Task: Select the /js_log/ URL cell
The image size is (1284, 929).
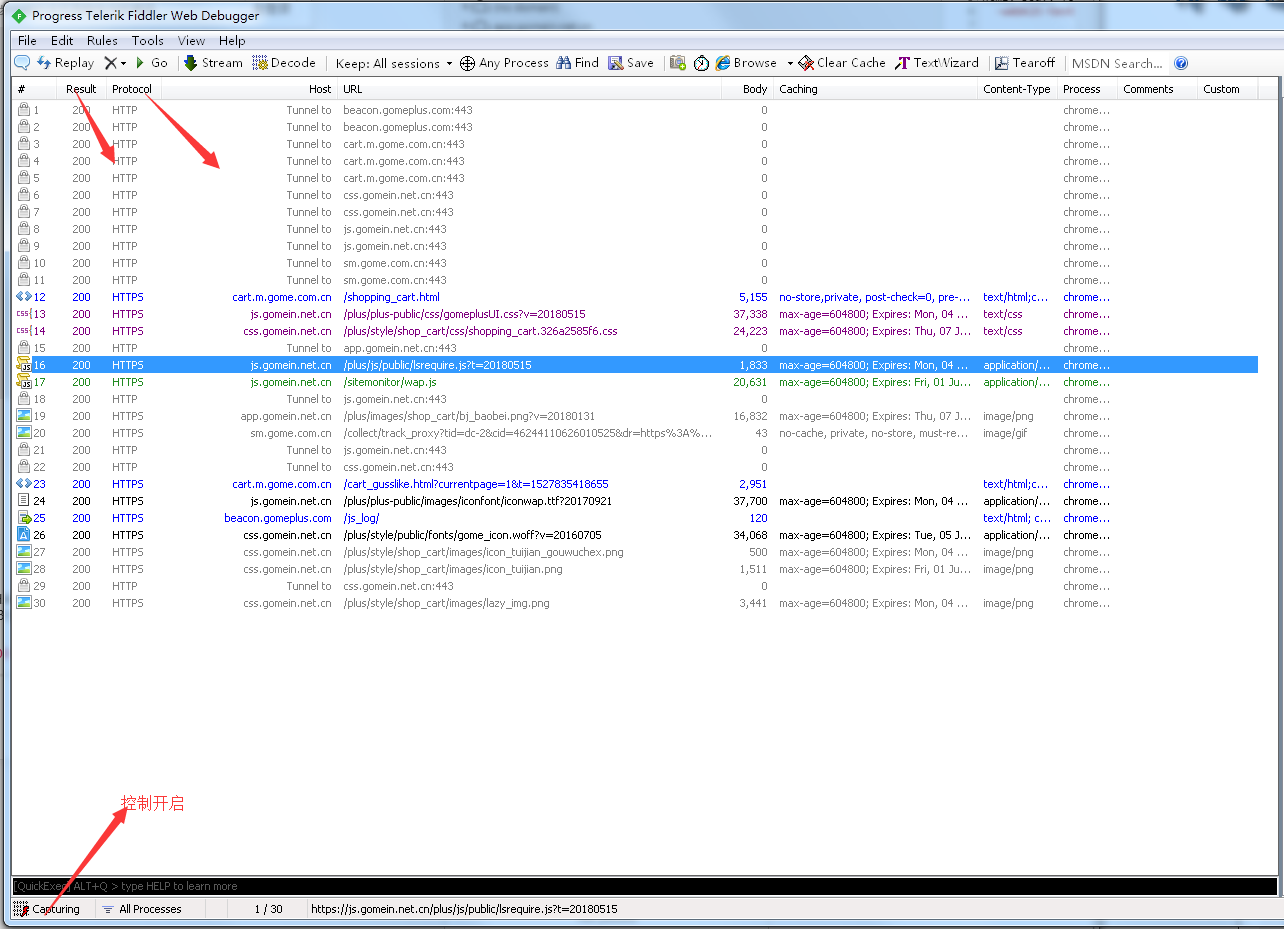Action: [361, 518]
